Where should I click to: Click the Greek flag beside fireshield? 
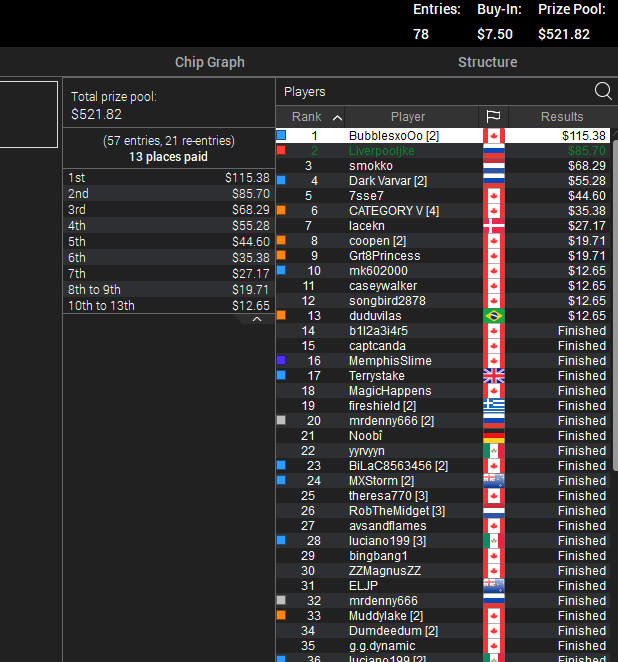pyautogui.click(x=493, y=406)
